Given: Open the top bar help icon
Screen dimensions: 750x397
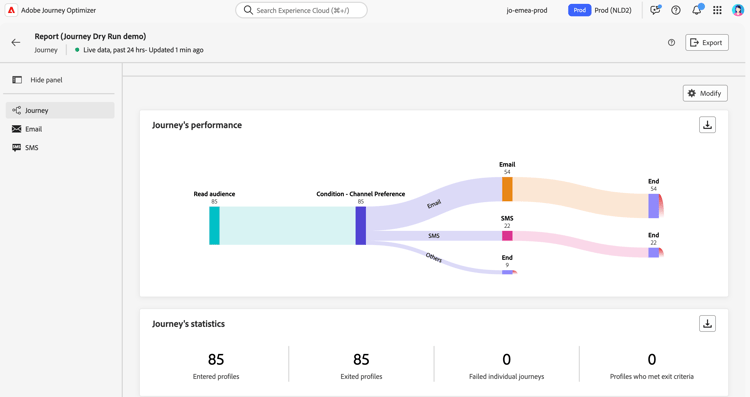Looking at the screenshot, I should tap(676, 10).
